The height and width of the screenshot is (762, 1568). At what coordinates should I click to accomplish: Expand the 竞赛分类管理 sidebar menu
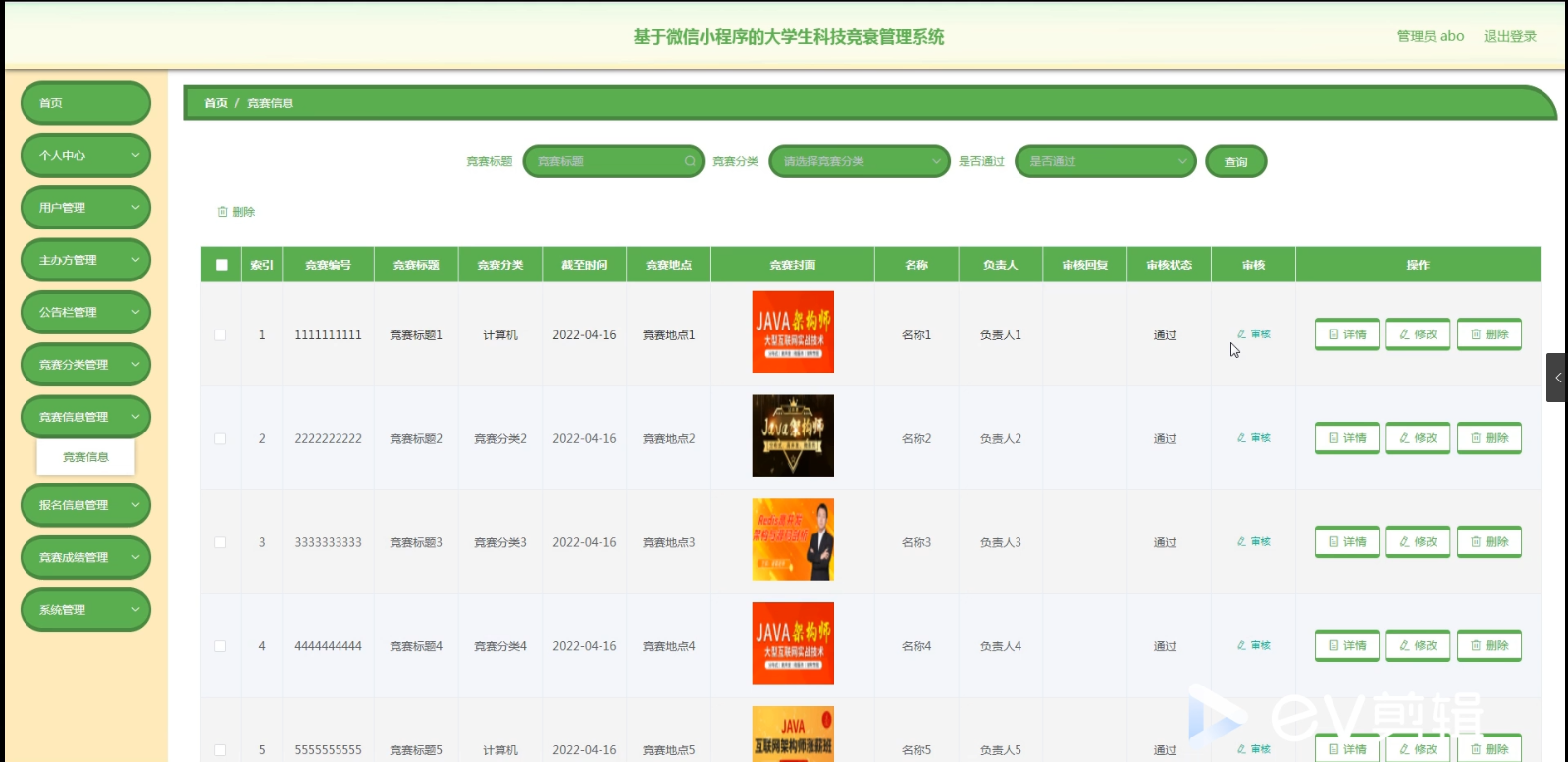pos(85,365)
